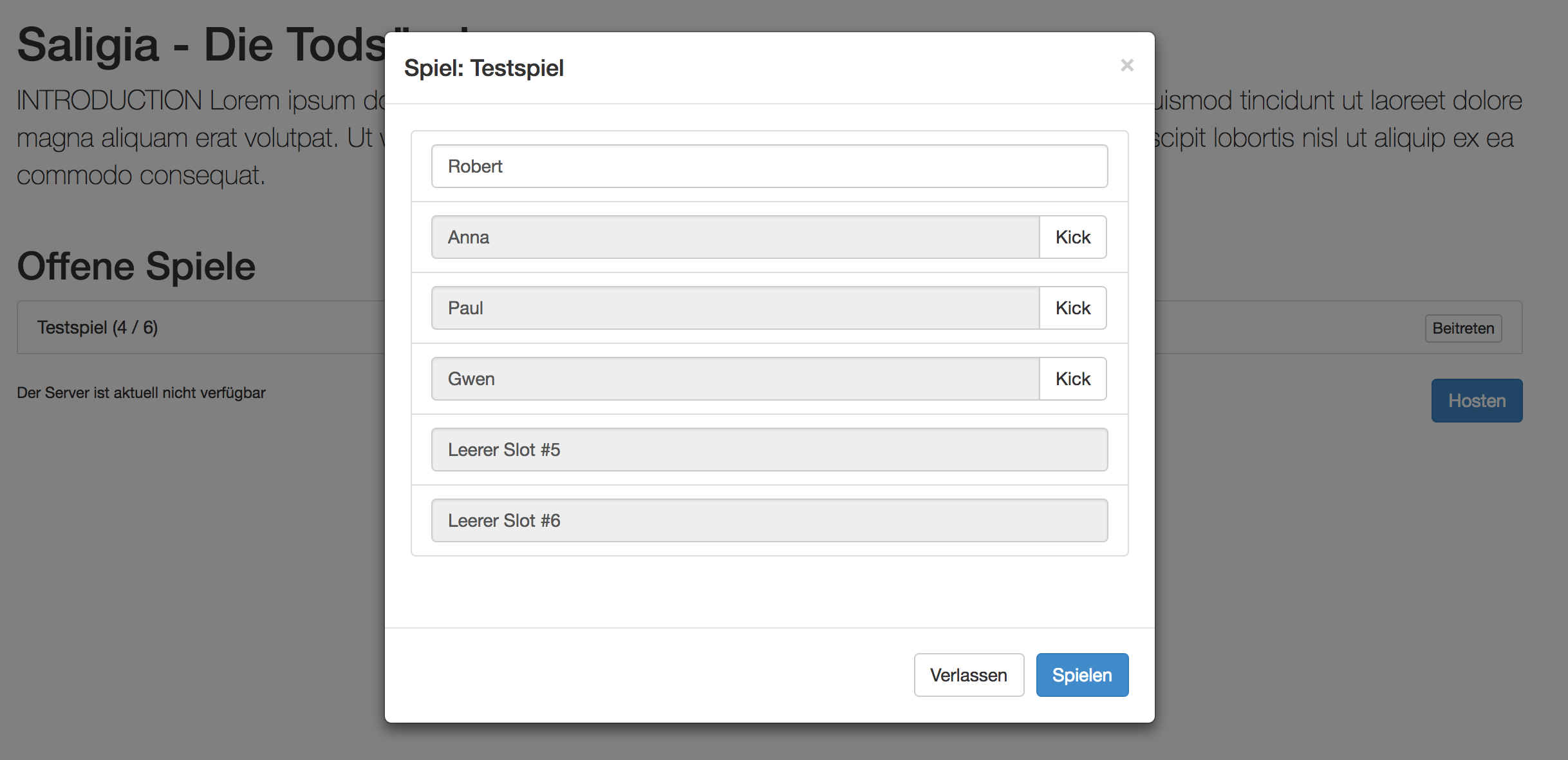Click the Spiel: Testspiel dialog title
Image resolution: width=1568 pixels, height=760 pixels.
483,68
